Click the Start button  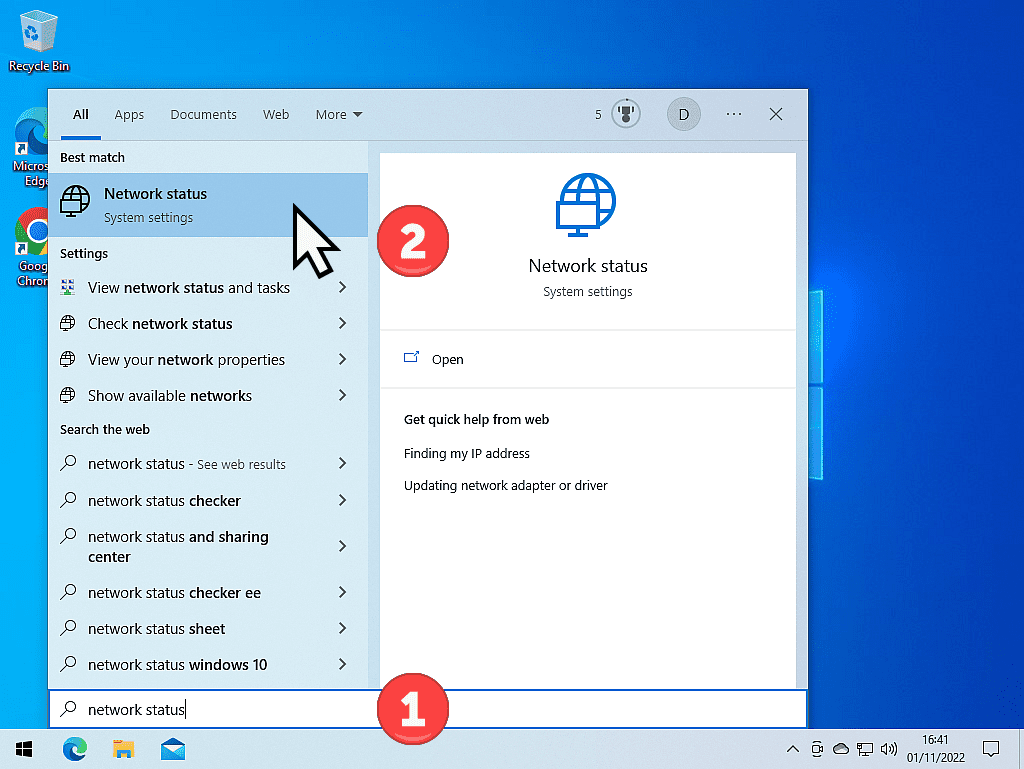point(23,748)
